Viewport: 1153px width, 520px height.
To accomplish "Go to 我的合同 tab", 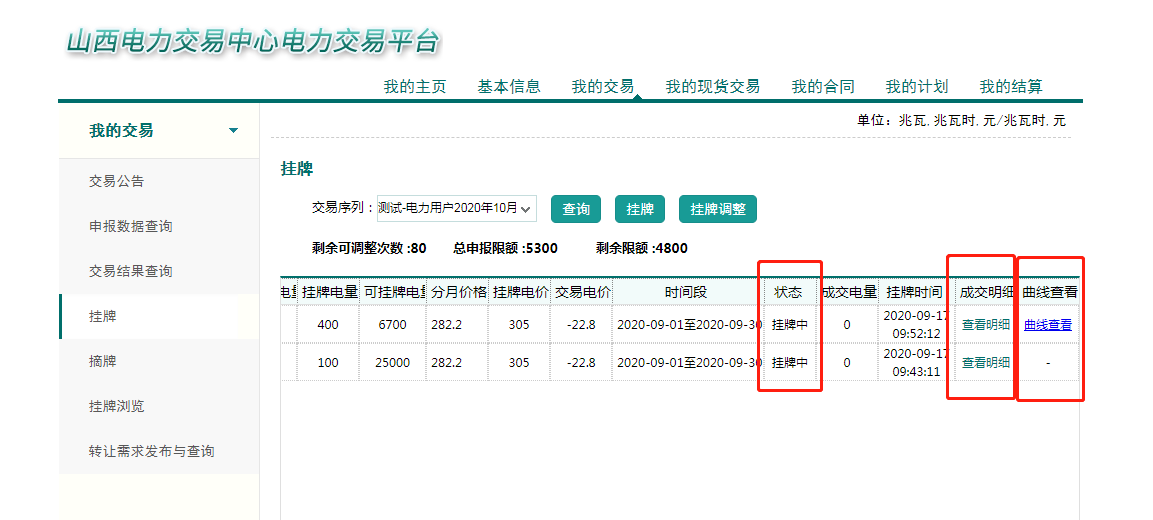I will 823,87.
